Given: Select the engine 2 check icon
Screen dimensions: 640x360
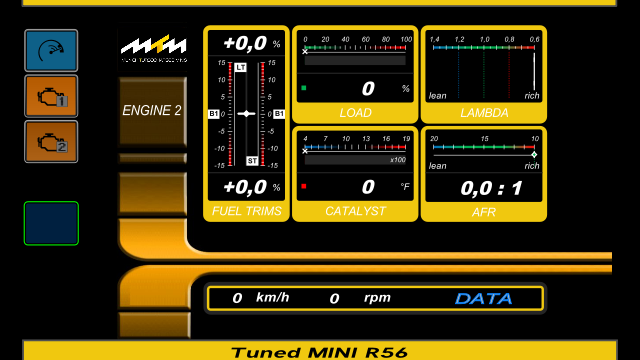Looking at the screenshot, I should pyautogui.click(x=51, y=142).
